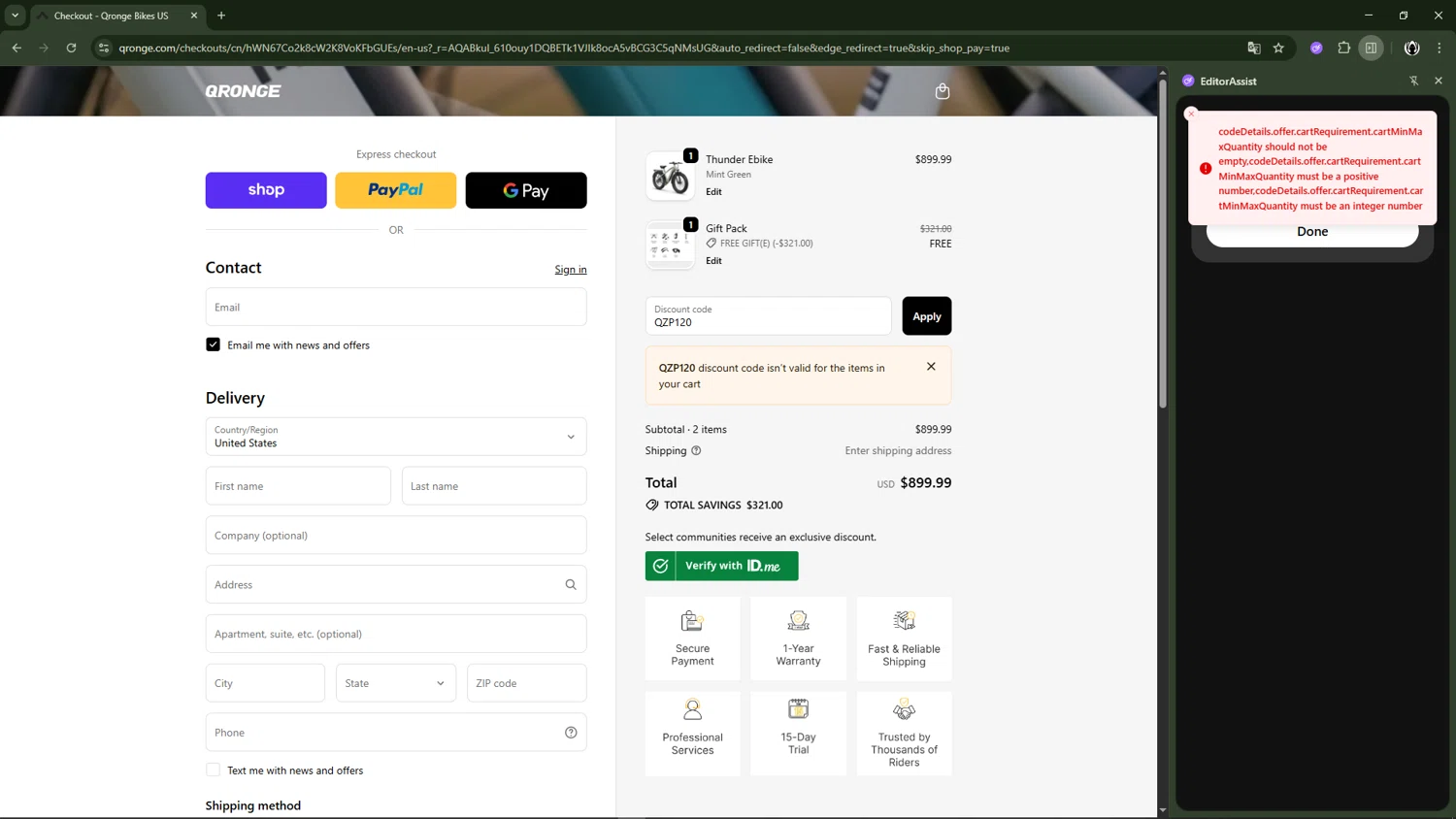Open the browser extensions puzzle icon

(1343, 48)
